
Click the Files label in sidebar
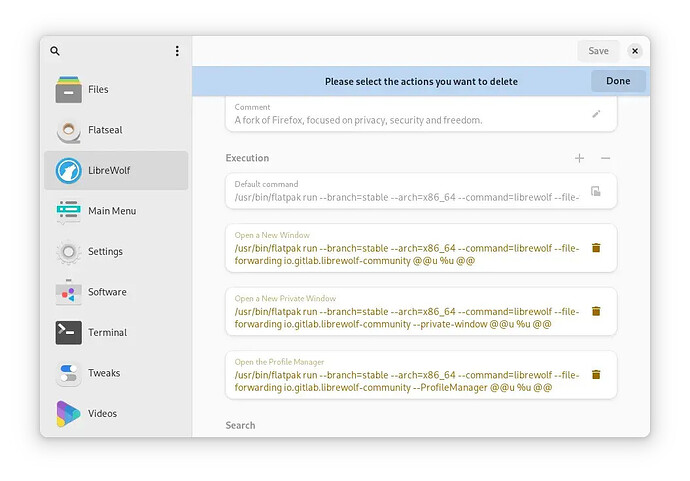click(x=98, y=89)
